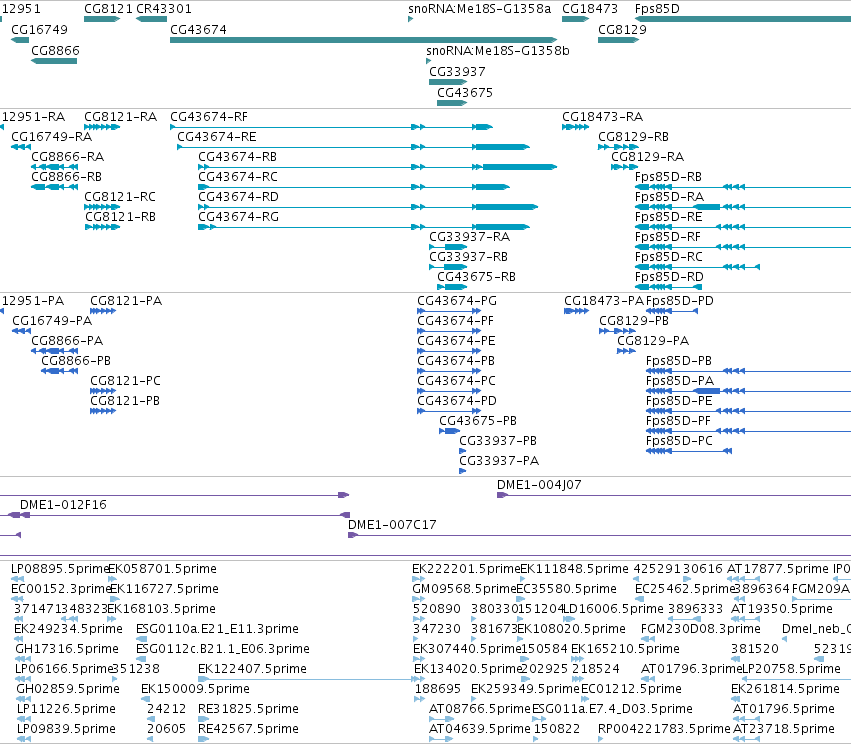Click the CG33937 gene label
This screenshot has width=851, height=744.
point(457,72)
